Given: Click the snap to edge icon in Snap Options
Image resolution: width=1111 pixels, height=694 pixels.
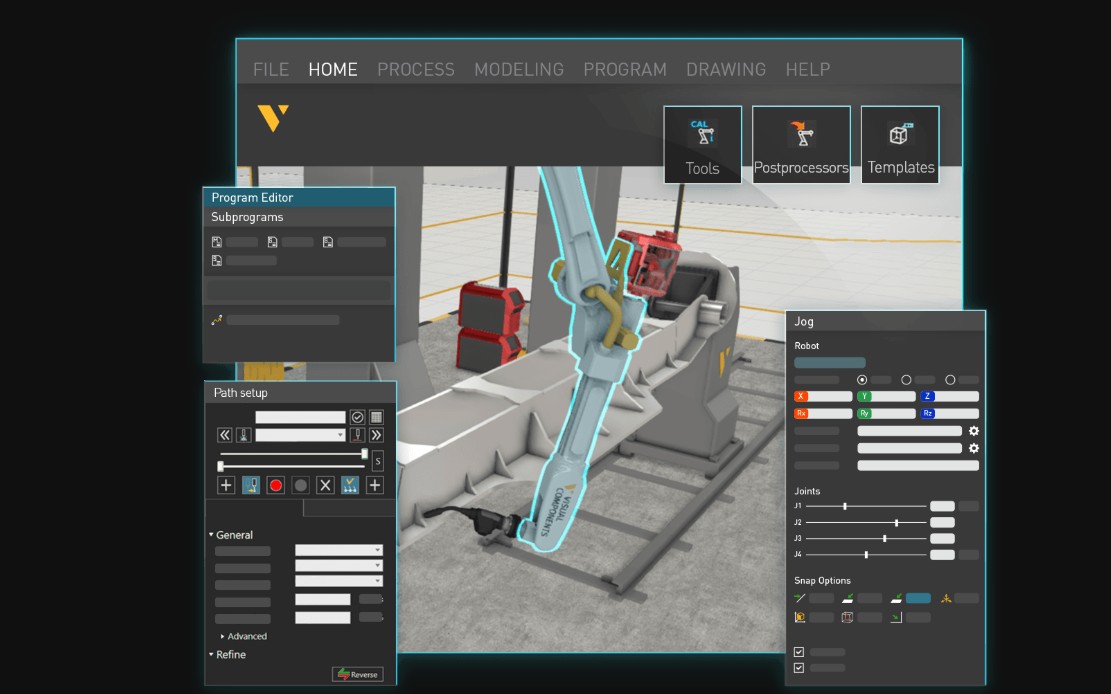Looking at the screenshot, I should [x=800, y=597].
